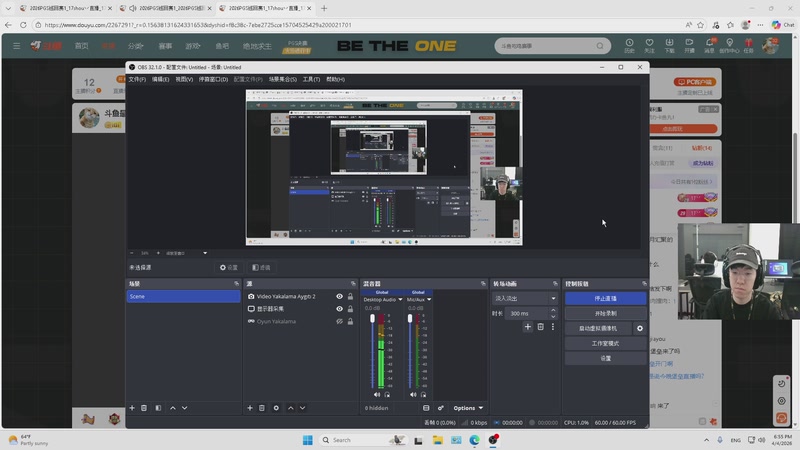Delete selected source using trash icon
This screenshot has height=450, width=800.
coord(262,408)
